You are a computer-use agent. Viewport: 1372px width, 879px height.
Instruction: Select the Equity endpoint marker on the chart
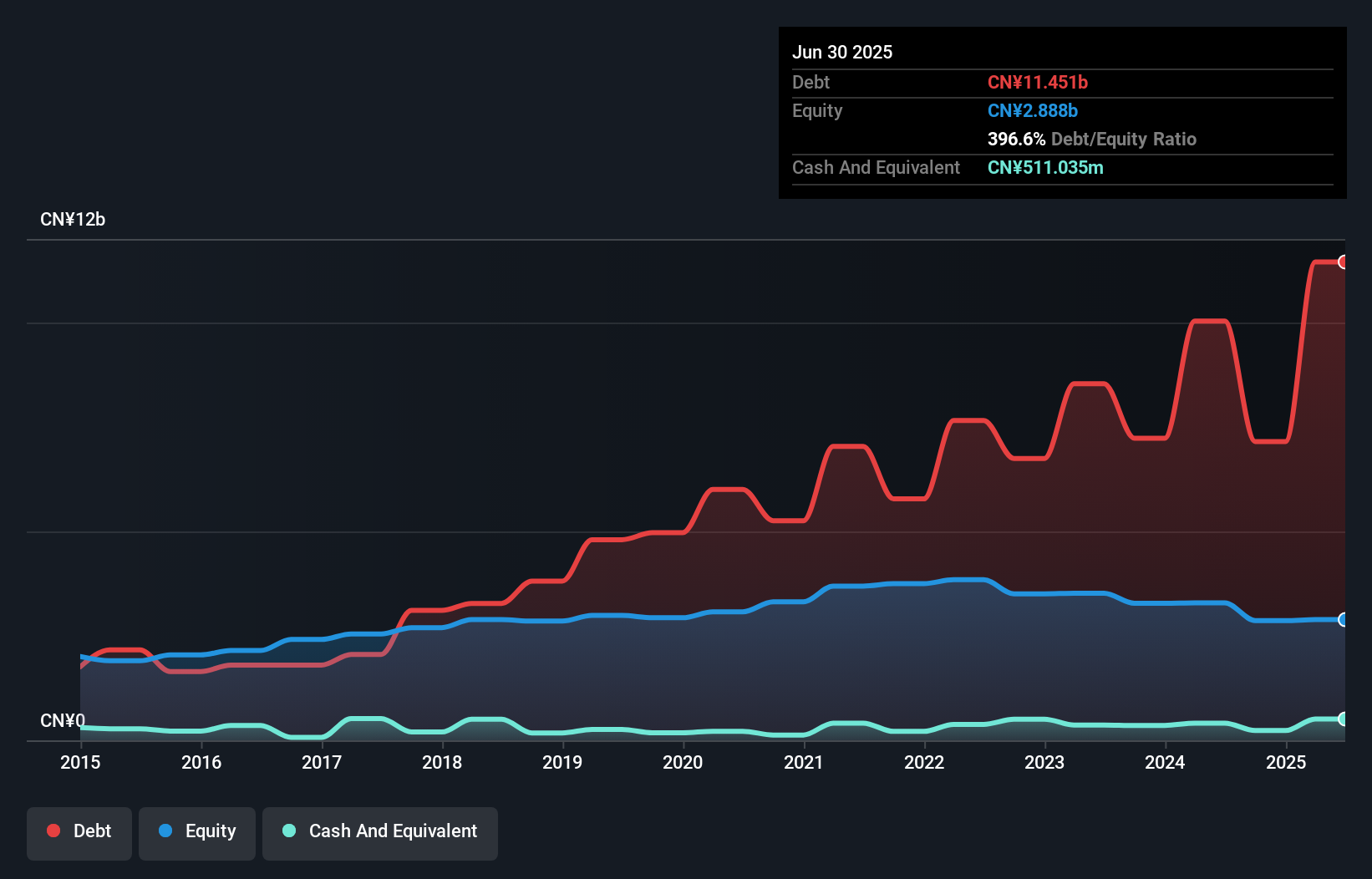1344,620
